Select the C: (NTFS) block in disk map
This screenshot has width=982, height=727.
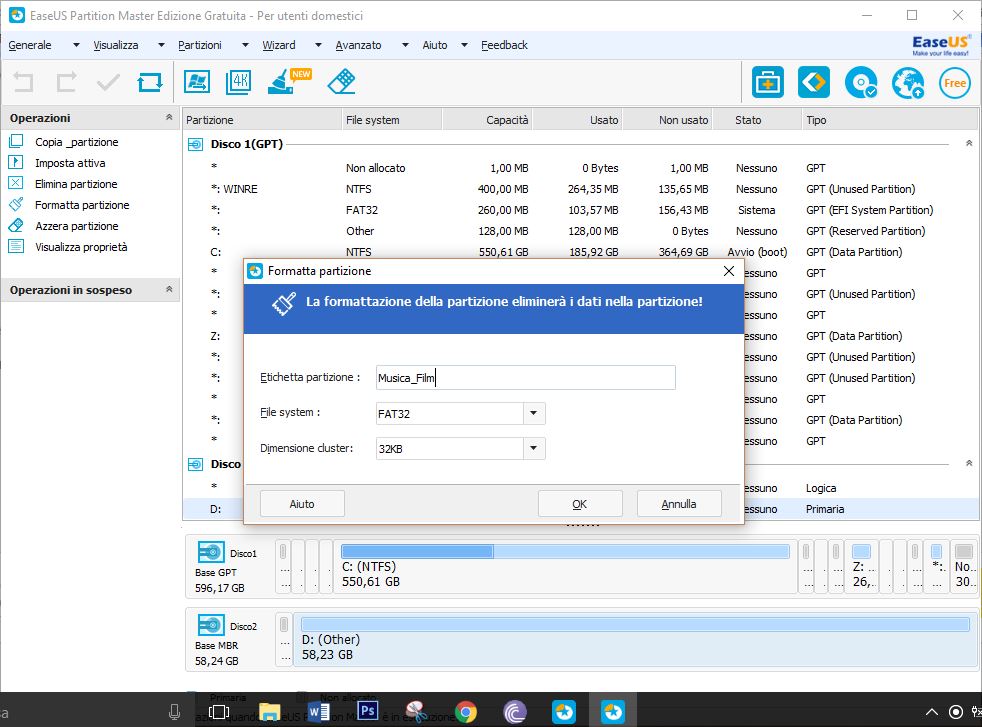pos(565,566)
